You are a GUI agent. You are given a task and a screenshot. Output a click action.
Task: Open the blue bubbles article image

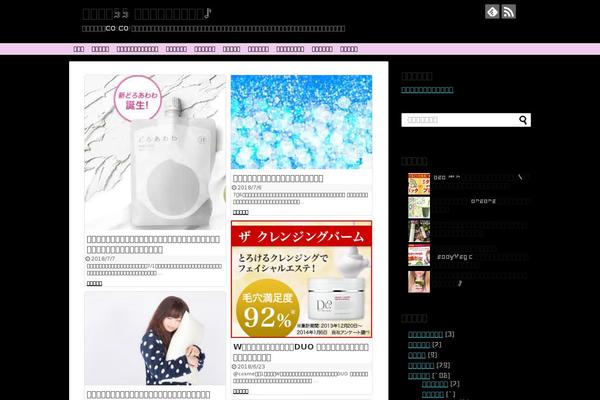tap(302, 122)
